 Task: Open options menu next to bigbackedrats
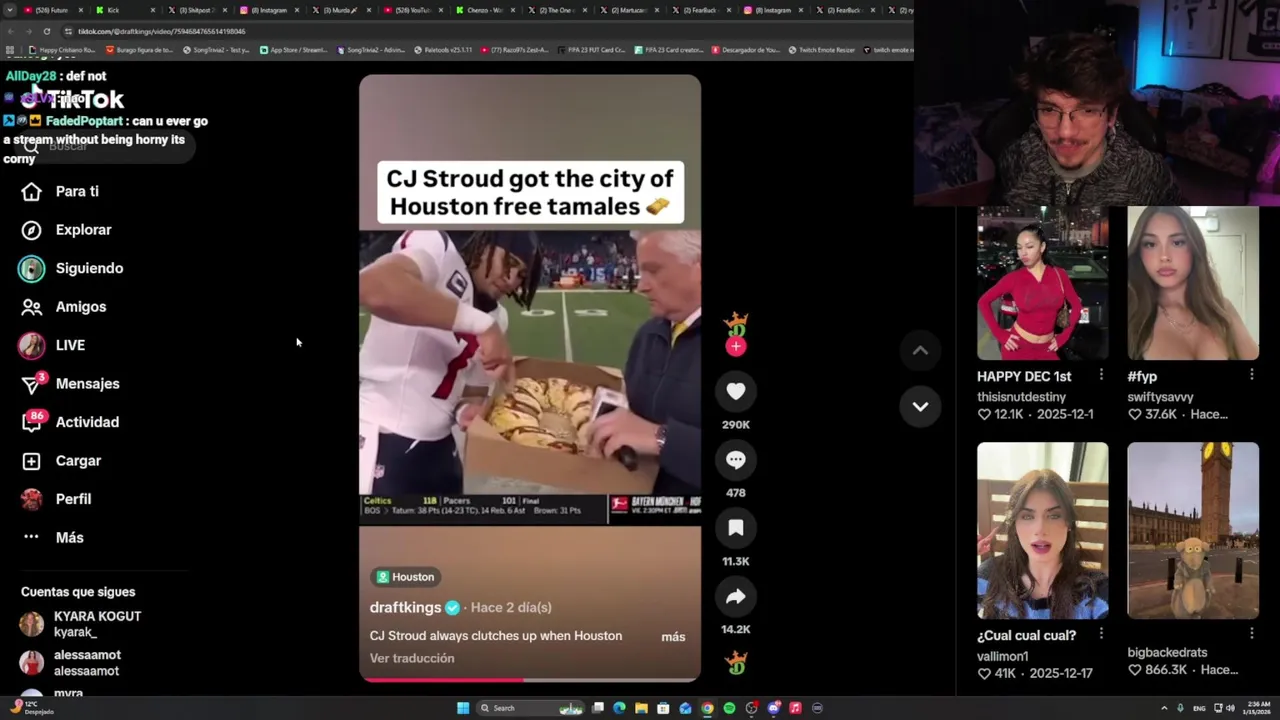pyautogui.click(x=1251, y=633)
